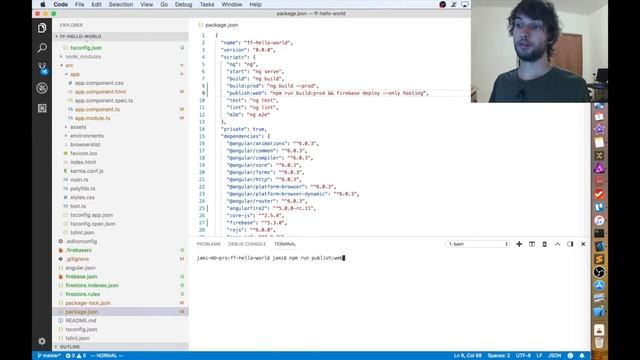
Task: Open README.md in the explorer
Action: pyautogui.click(x=80, y=321)
